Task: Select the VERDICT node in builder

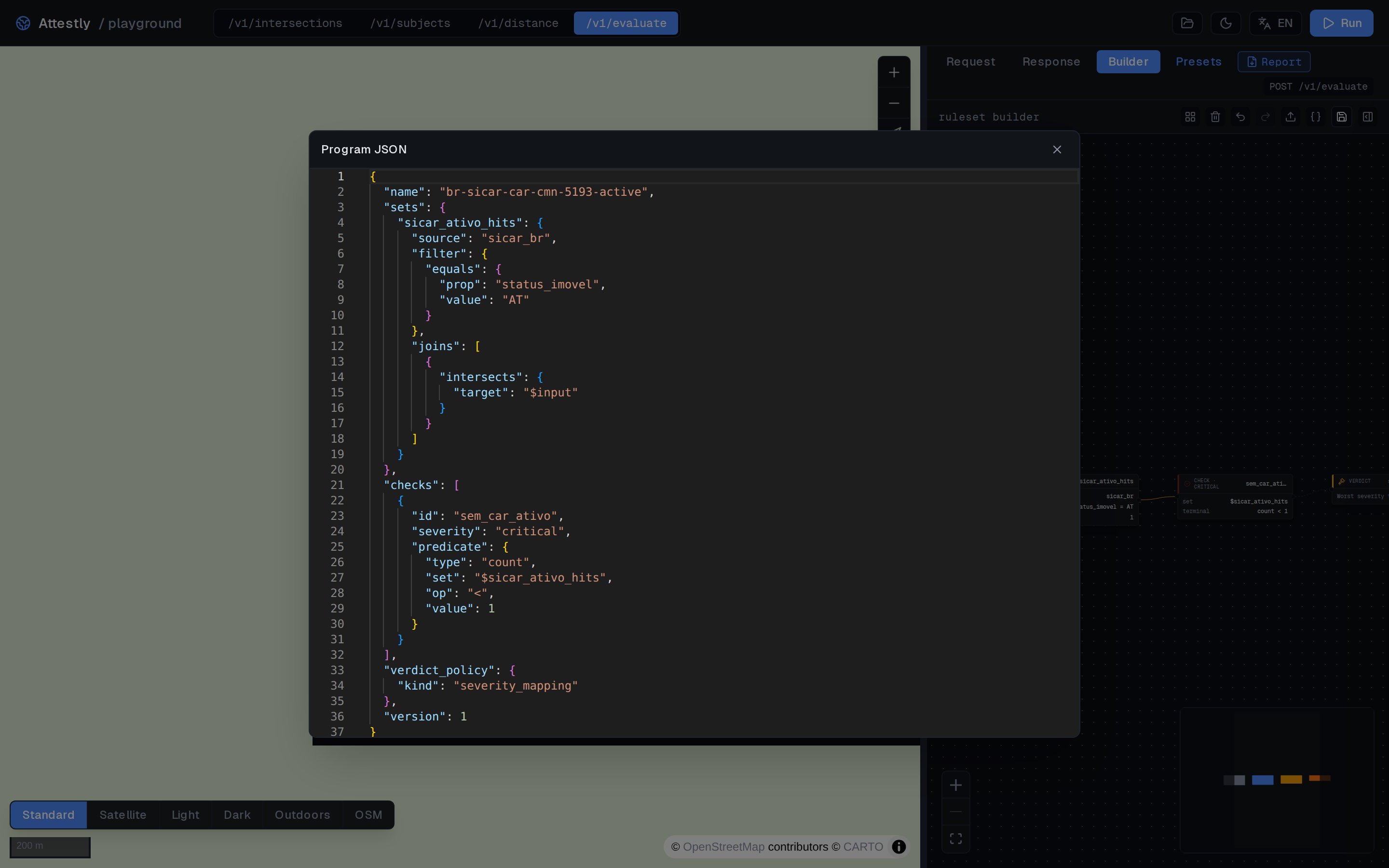Action: (x=1360, y=488)
